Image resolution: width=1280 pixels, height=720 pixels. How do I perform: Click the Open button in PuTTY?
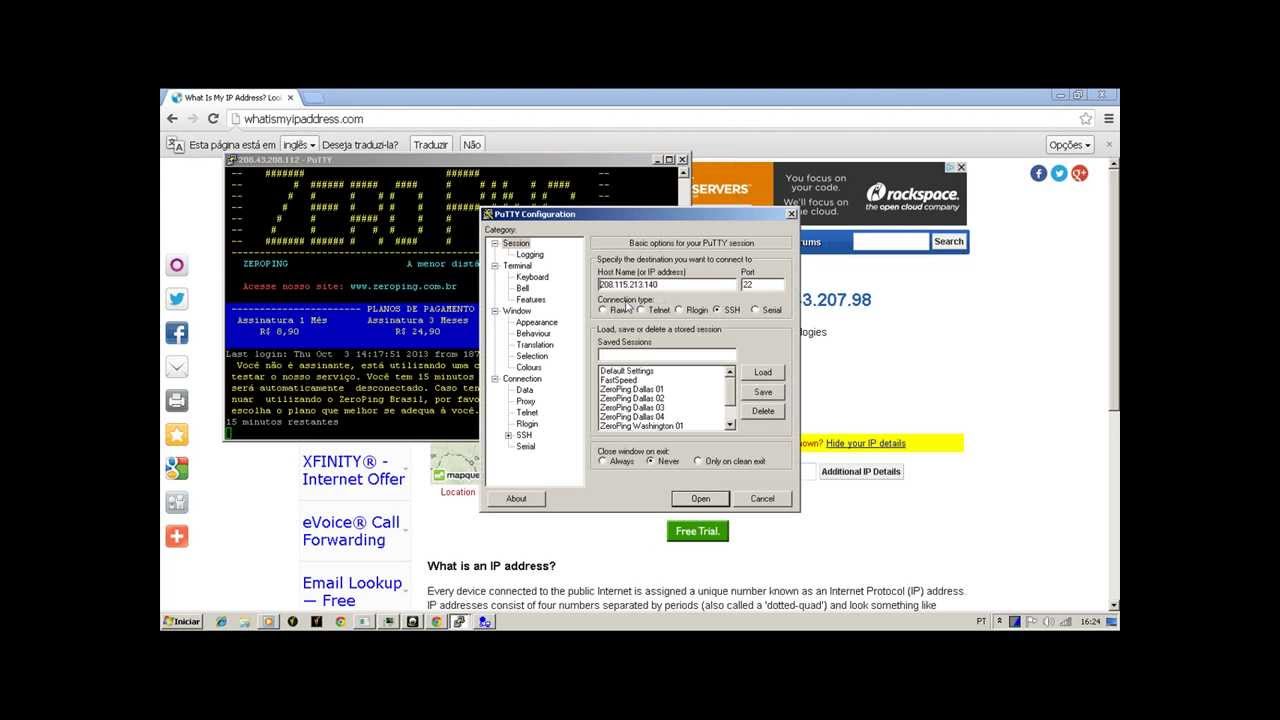(700, 498)
